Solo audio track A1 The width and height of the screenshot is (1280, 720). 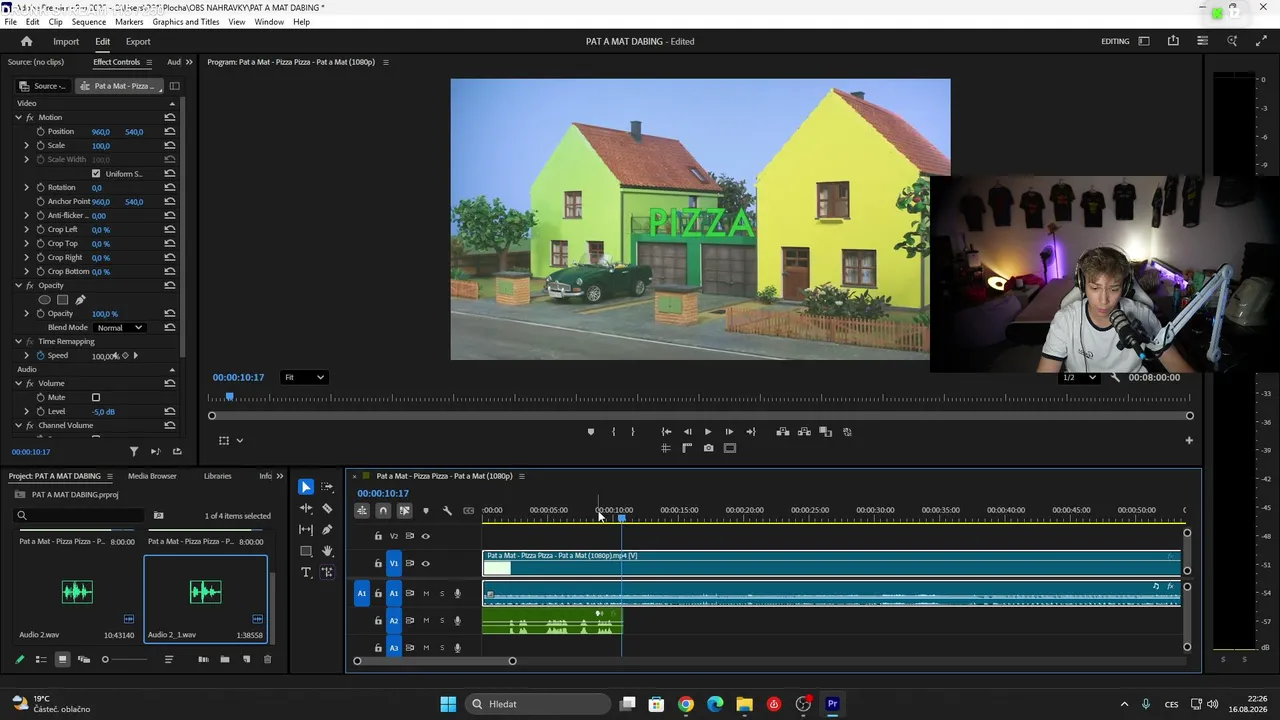click(442, 594)
